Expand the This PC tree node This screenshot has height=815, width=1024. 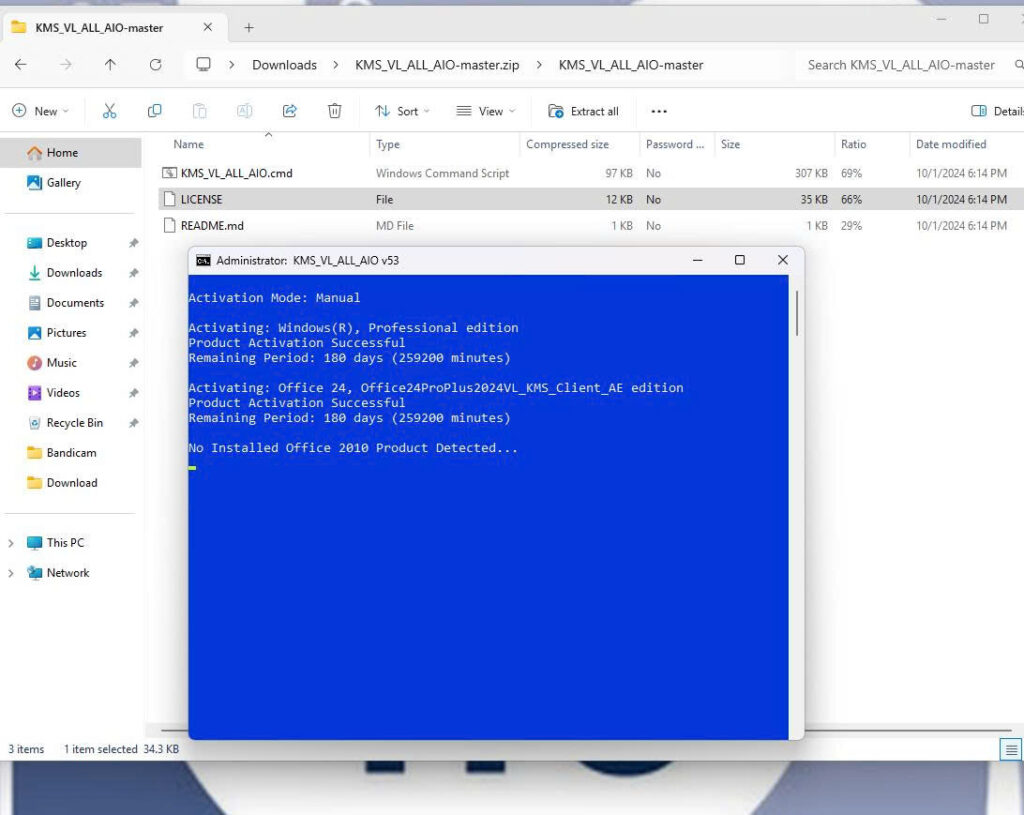(11, 543)
